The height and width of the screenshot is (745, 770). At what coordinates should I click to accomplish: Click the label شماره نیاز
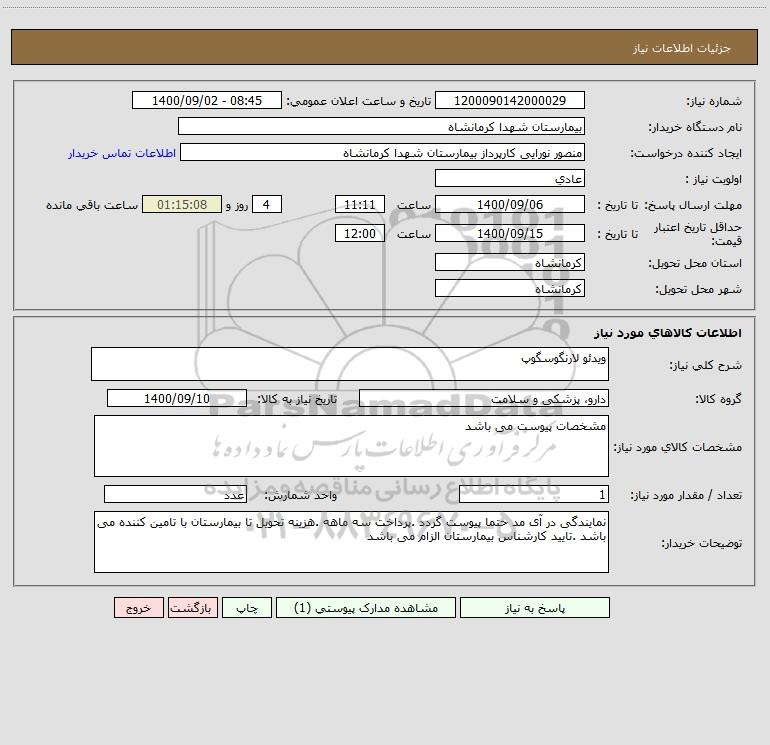pyautogui.click(x=714, y=101)
